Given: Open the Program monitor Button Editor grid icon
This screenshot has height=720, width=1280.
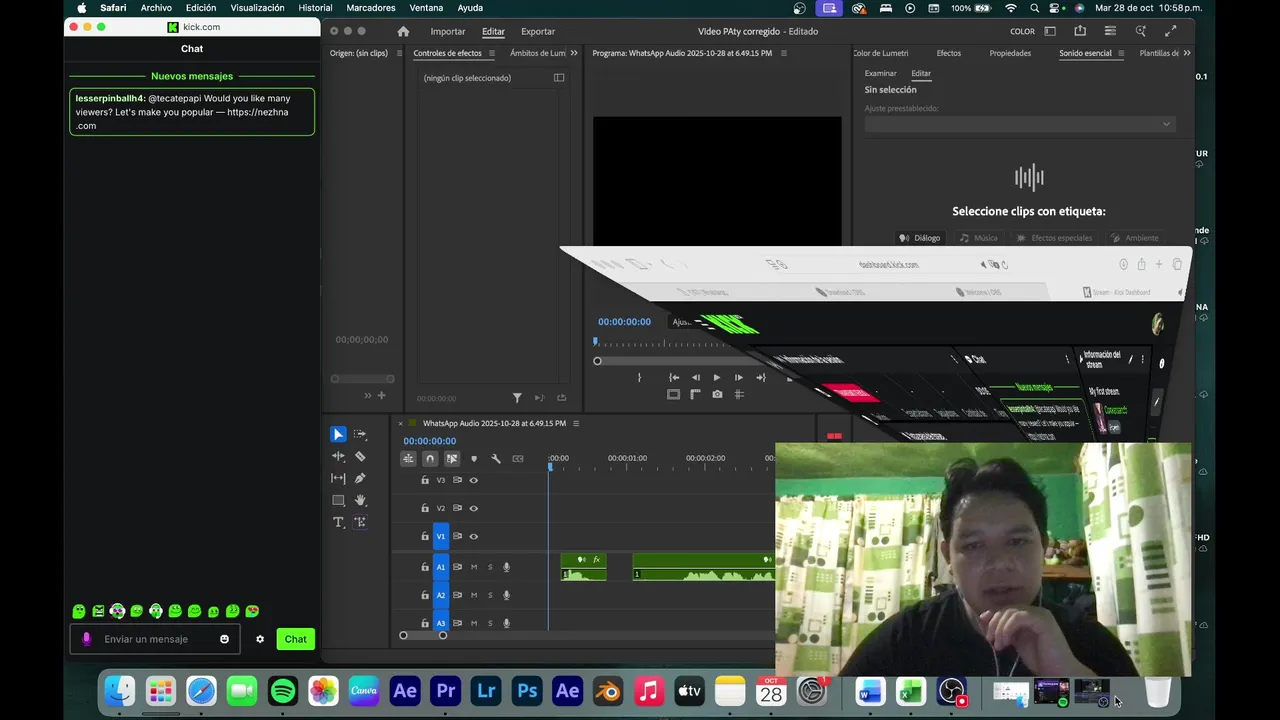Looking at the screenshot, I should point(739,394).
